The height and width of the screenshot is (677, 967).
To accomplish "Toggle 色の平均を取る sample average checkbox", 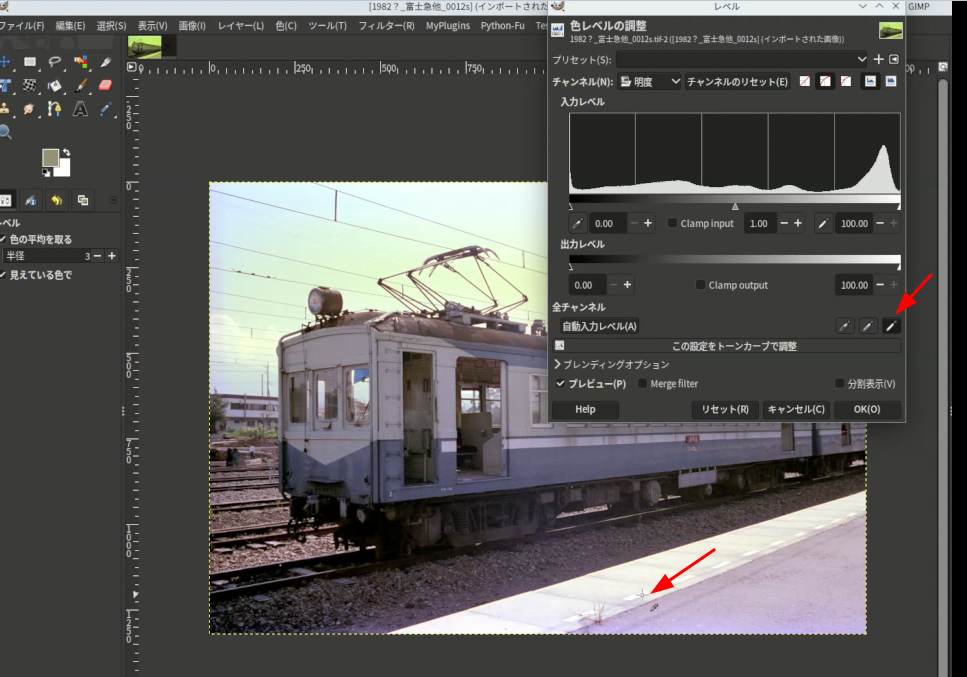I will coord(3,239).
